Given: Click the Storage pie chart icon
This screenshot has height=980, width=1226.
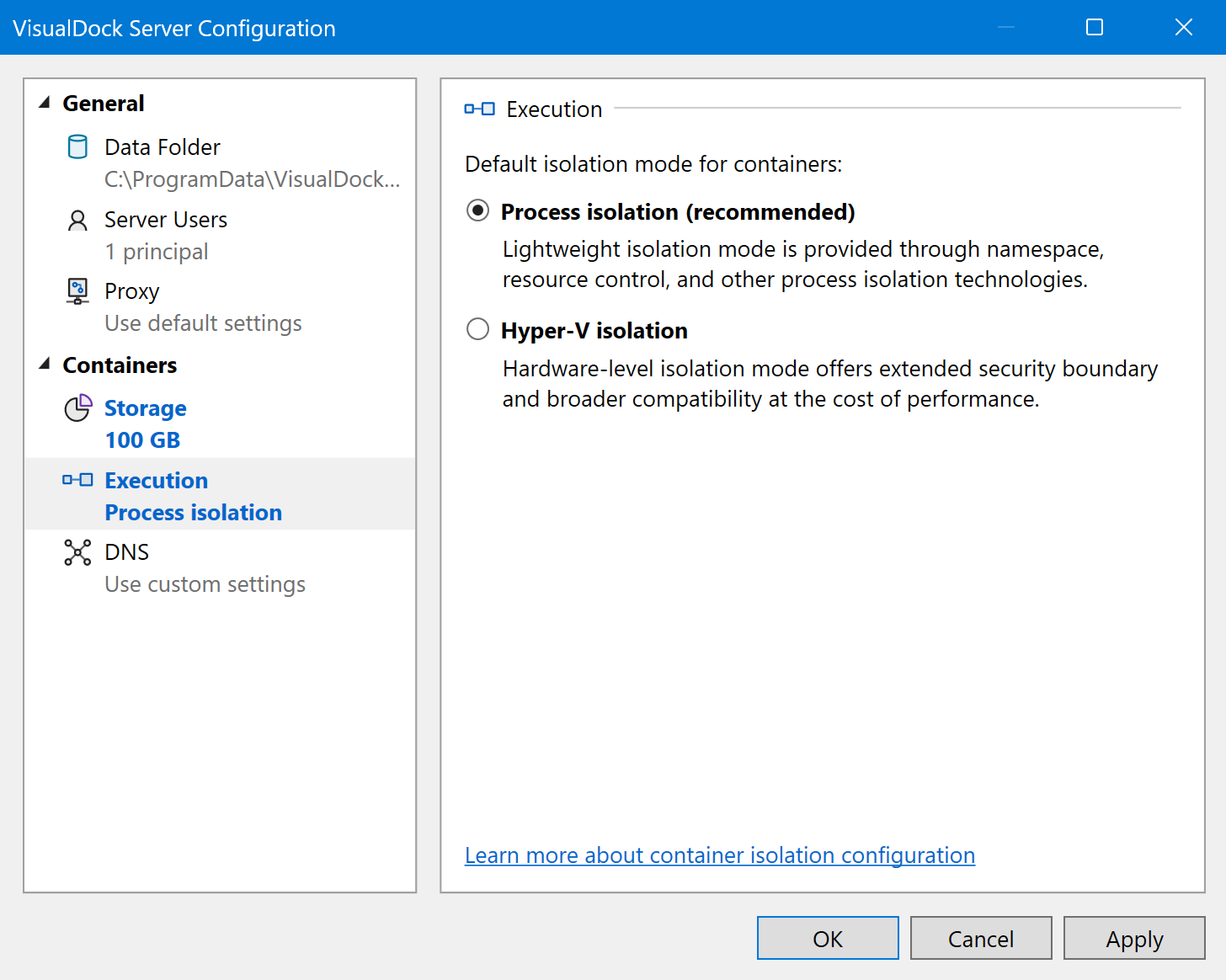Looking at the screenshot, I should pos(78,408).
